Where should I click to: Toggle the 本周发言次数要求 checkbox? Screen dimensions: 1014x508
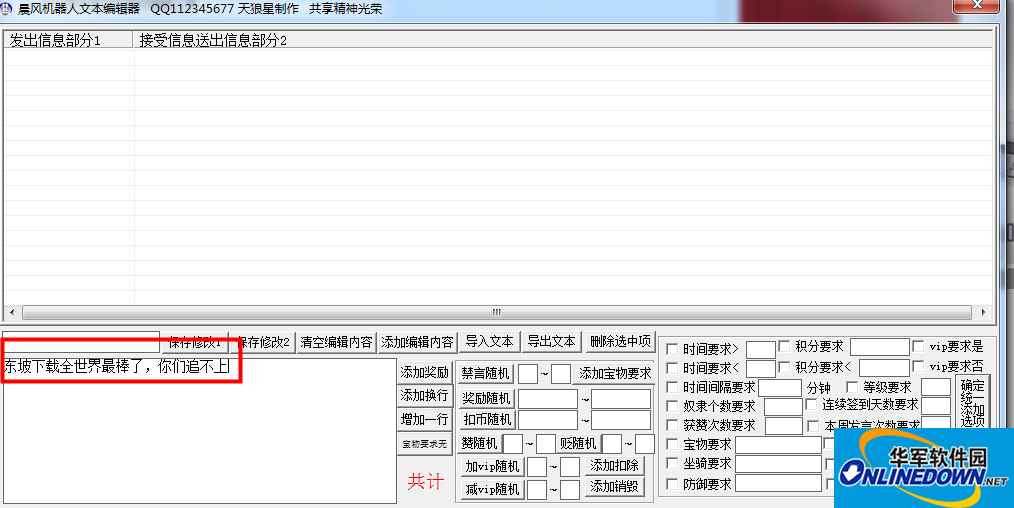click(x=814, y=426)
